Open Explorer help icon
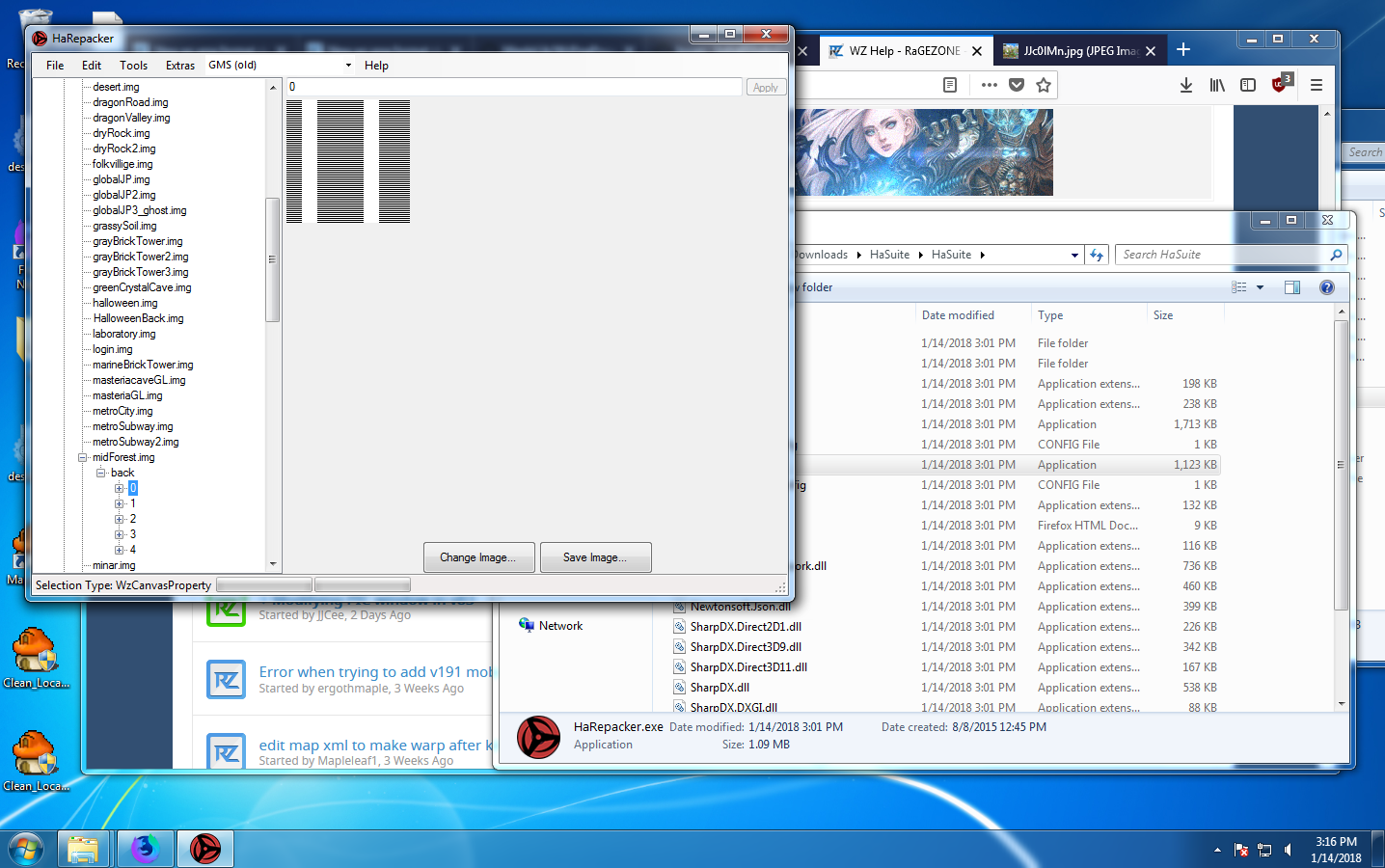The height and width of the screenshot is (868, 1385). (1327, 287)
